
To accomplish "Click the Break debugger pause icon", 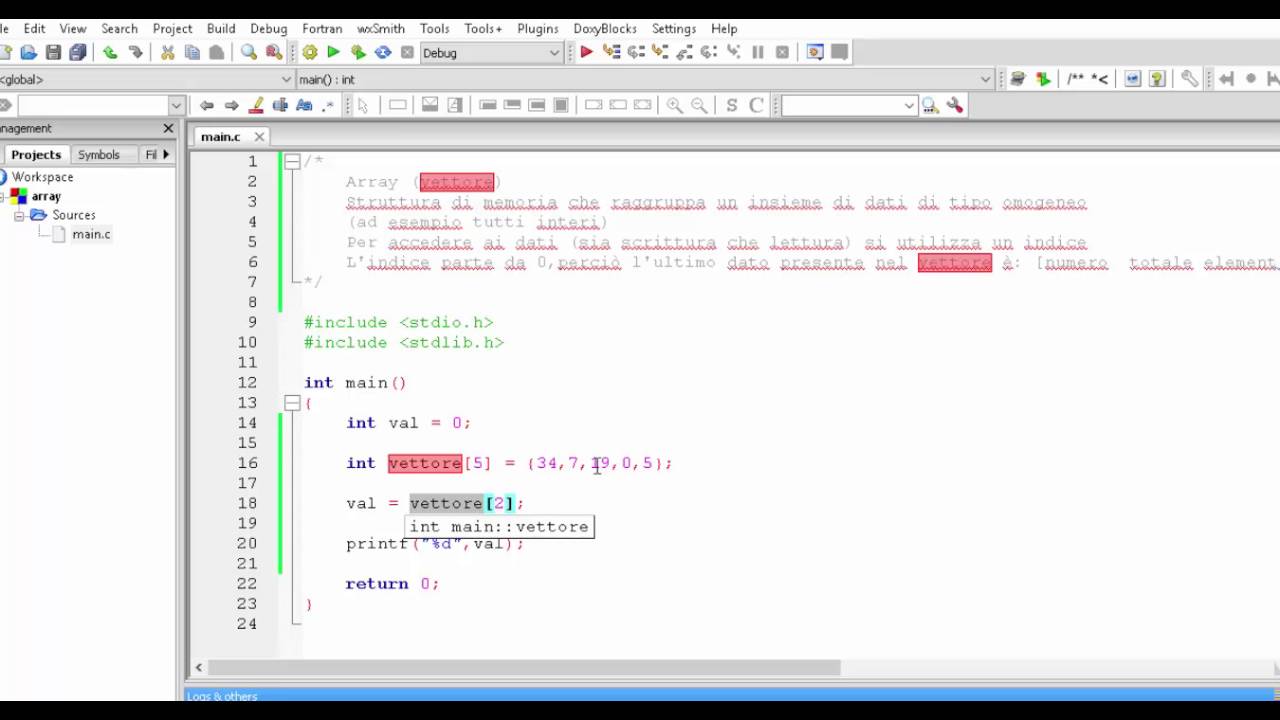I will [758, 53].
